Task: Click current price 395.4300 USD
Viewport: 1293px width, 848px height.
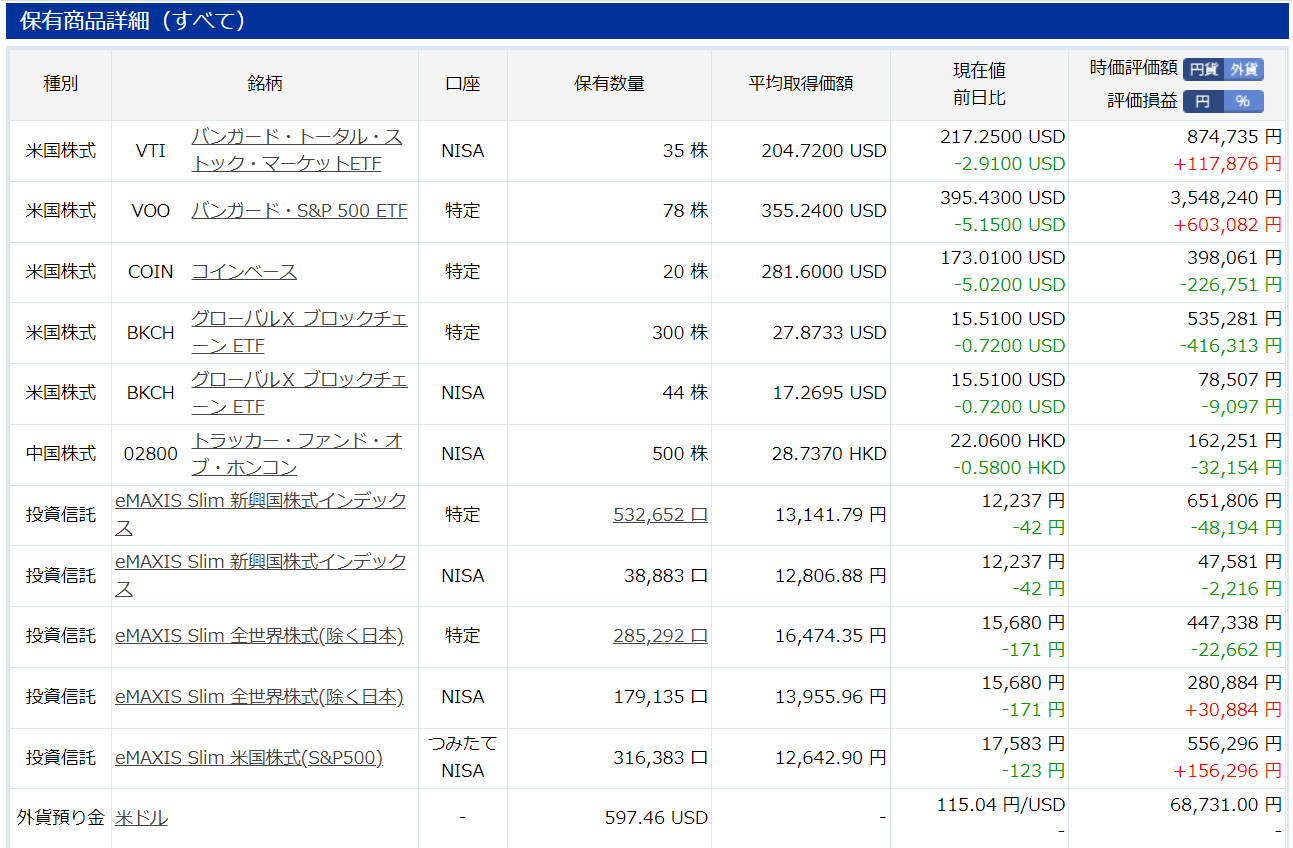Action: (1003, 198)
